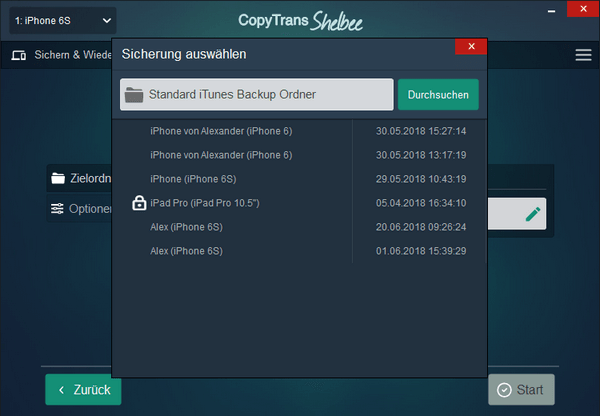Minimize the CopyTrans Shelbee window
Viewport: 600px width, 416px height.
tap(551, 11)
